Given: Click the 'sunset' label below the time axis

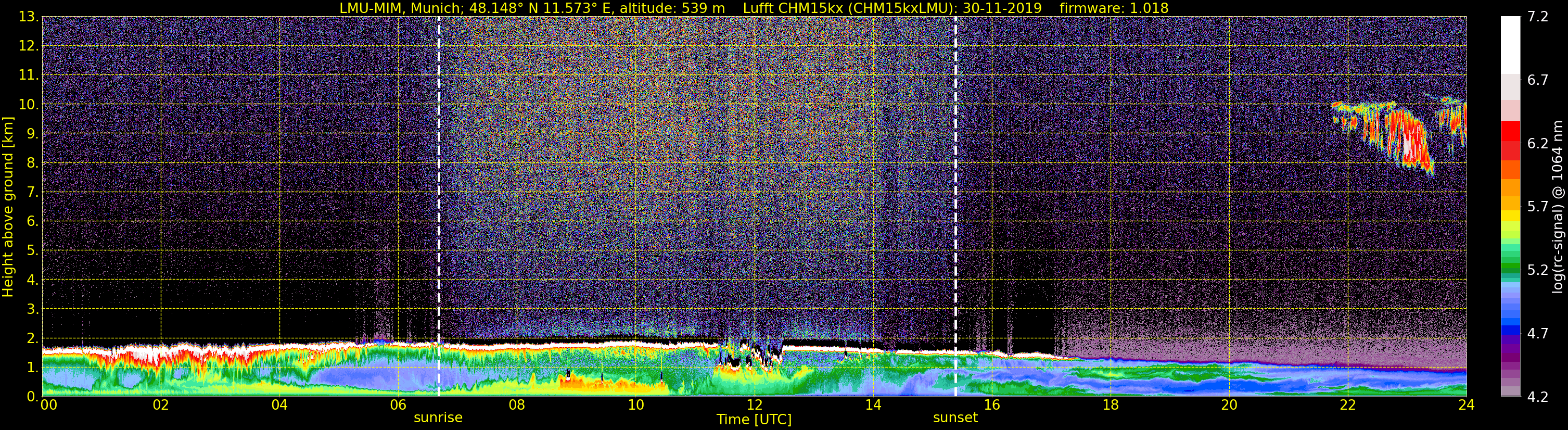Looking at the screenshot, I should point(955,418).
